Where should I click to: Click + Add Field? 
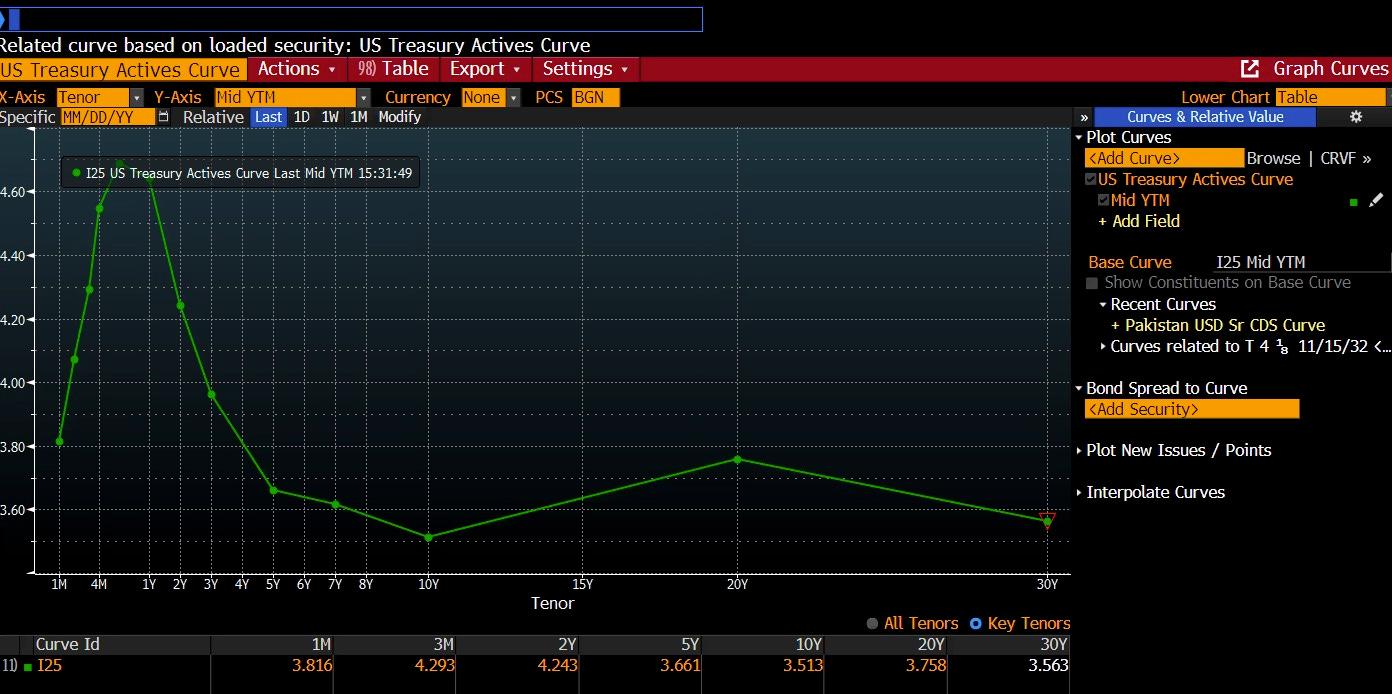[1139, 221]
